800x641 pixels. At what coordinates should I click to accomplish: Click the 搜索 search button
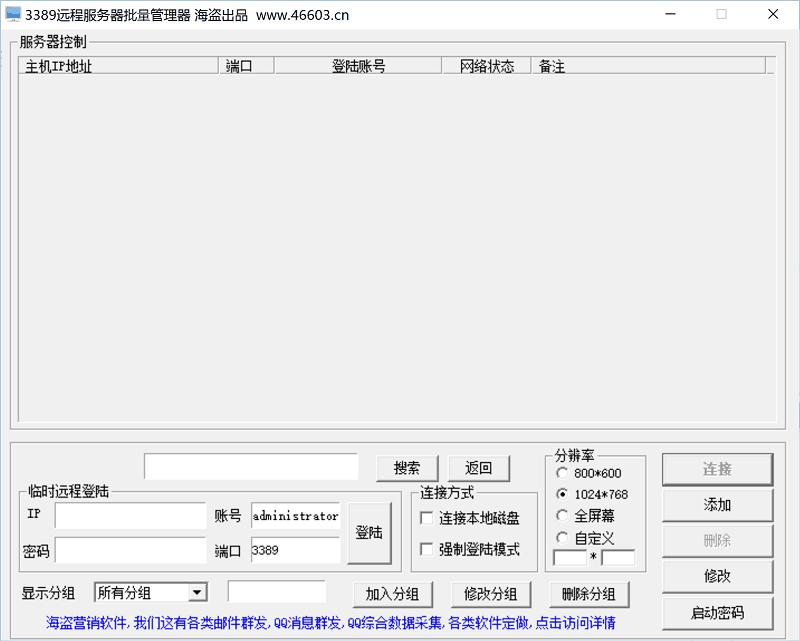406,467
